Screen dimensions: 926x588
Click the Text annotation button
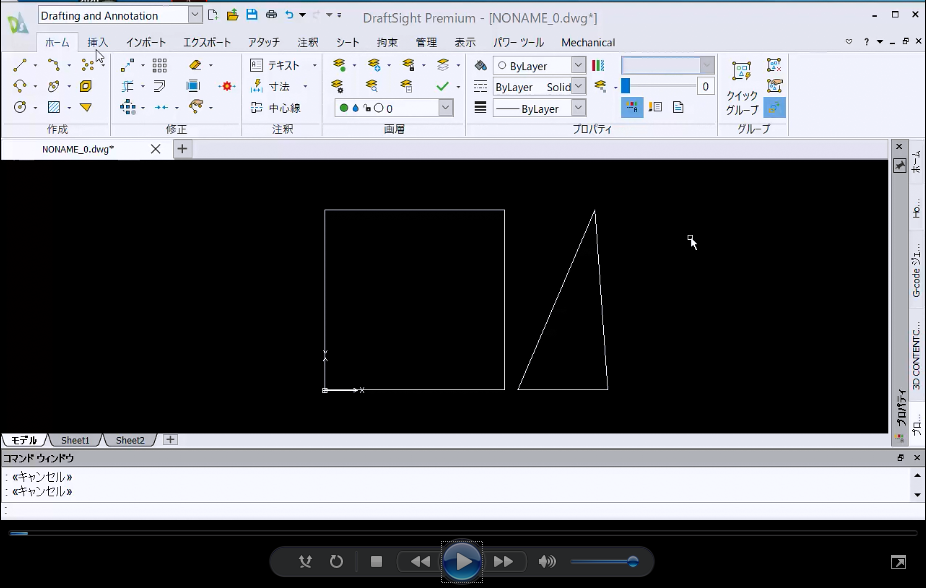pos(275,65)
